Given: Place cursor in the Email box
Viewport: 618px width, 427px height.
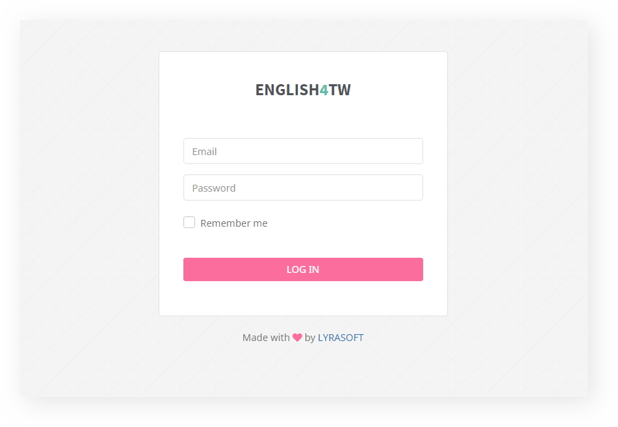Looking at the screenshot, I should tap(302, 151).
